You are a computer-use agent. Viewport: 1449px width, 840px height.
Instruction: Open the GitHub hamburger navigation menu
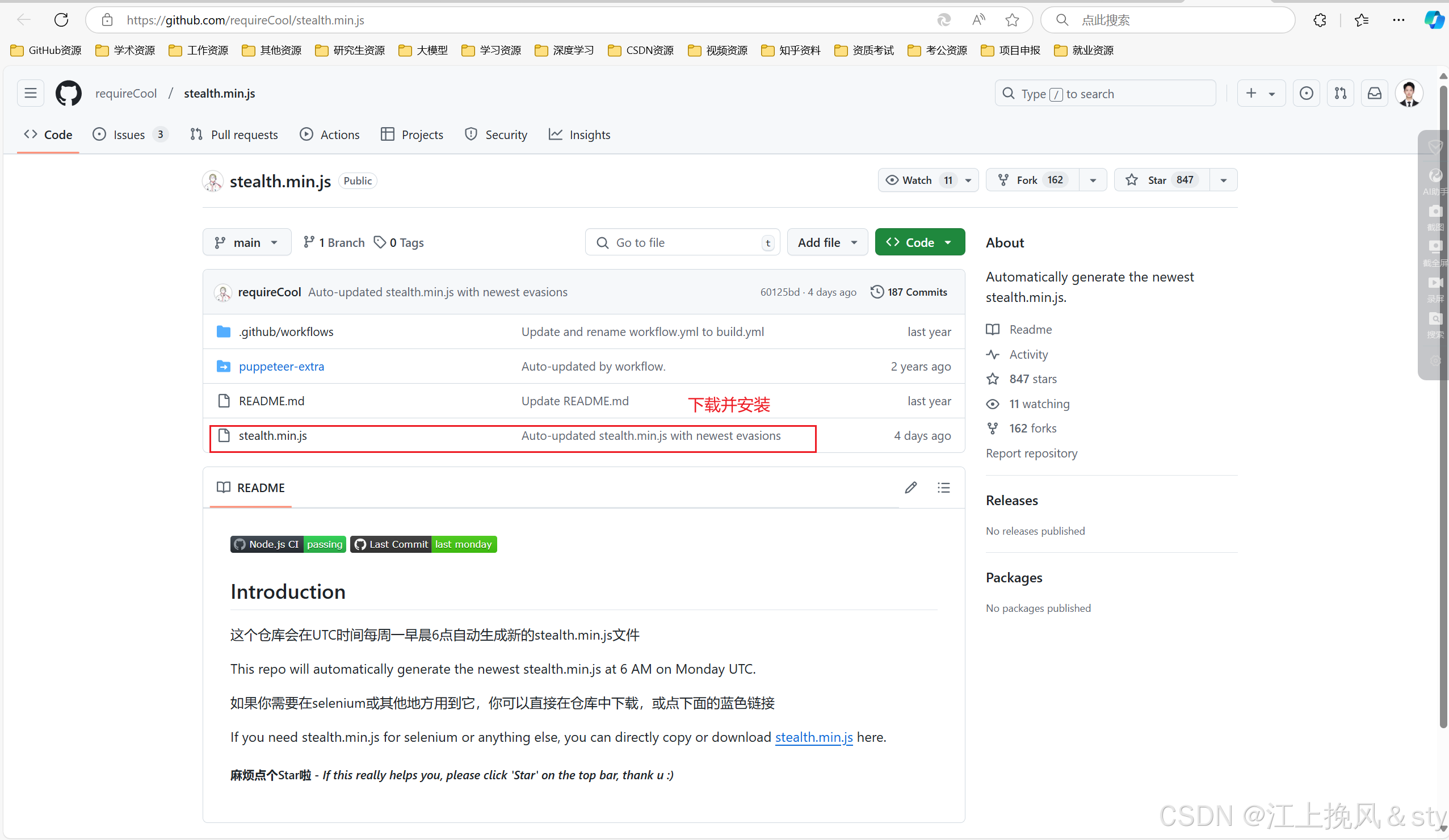pos(31,93)
